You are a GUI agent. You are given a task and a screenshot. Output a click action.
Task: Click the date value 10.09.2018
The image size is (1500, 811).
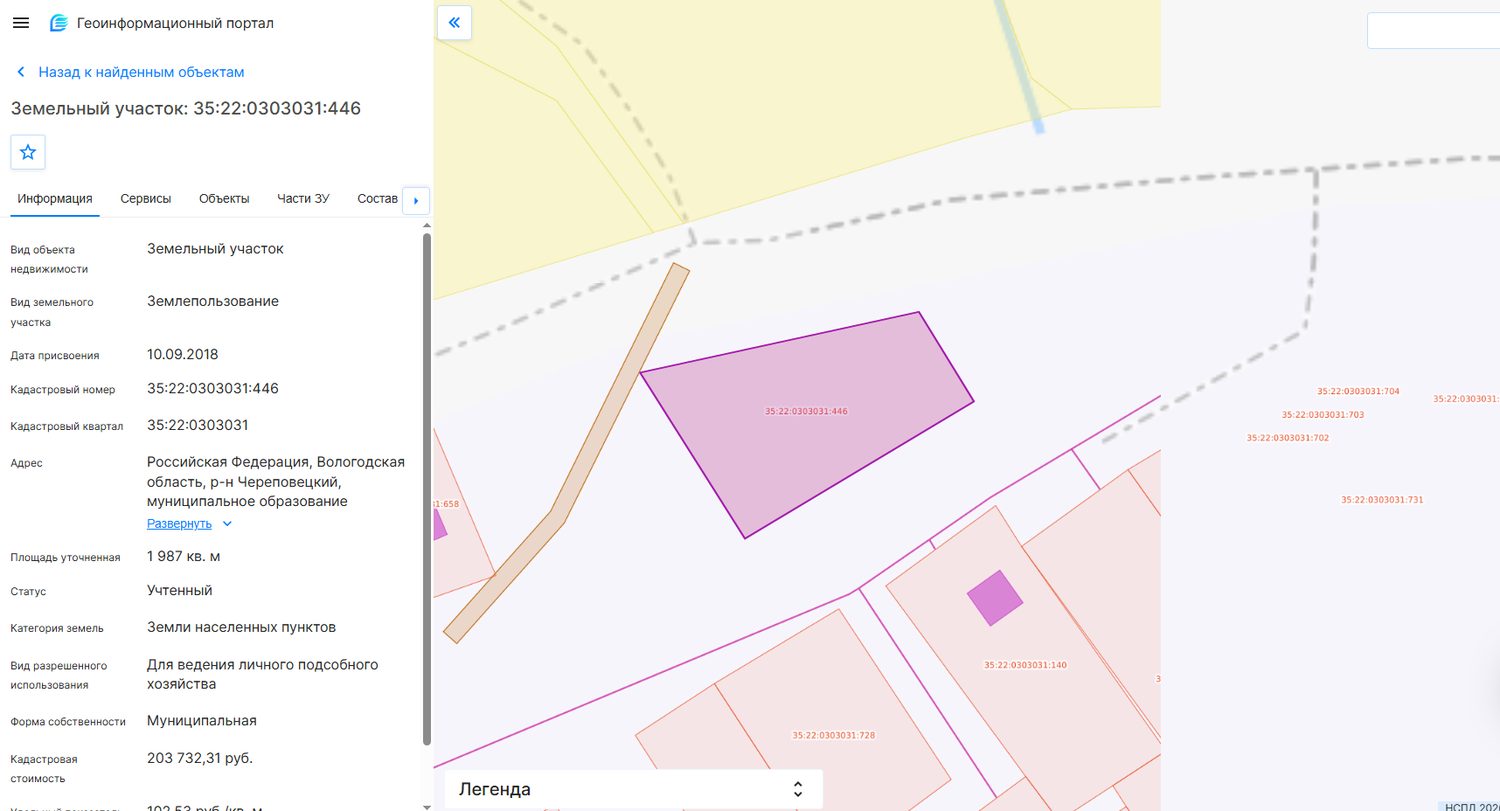(x=182, y=354)
